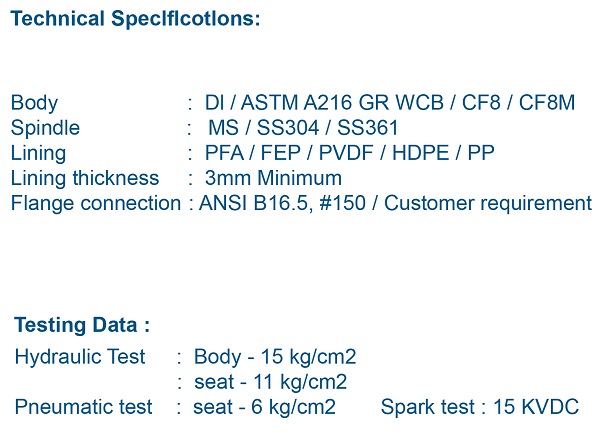
Task: Click the Customer requirement text
Action: click(488, 204)
